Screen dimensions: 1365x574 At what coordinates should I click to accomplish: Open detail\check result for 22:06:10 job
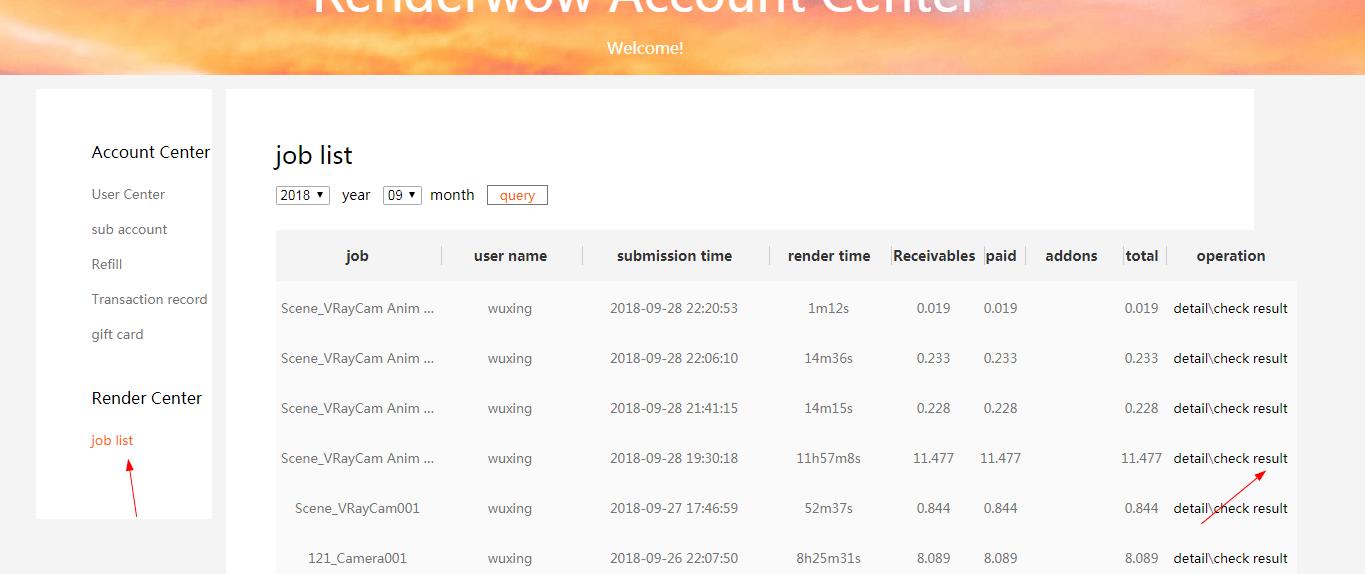click(x=1230, y=358)
